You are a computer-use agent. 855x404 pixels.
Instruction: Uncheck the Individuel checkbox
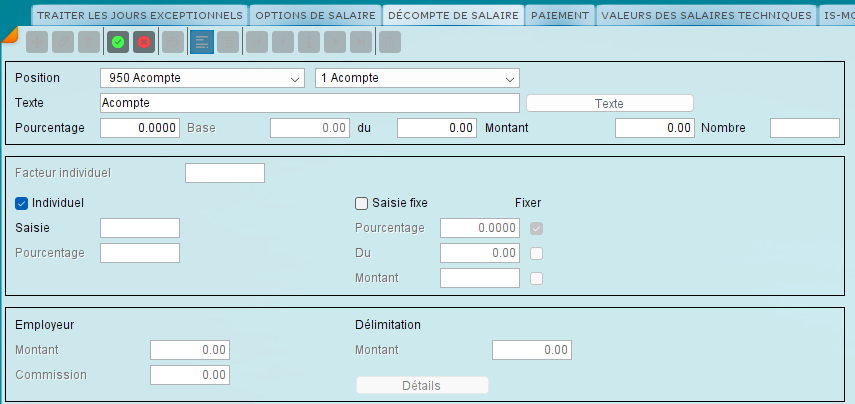click(x=21, y=204)
